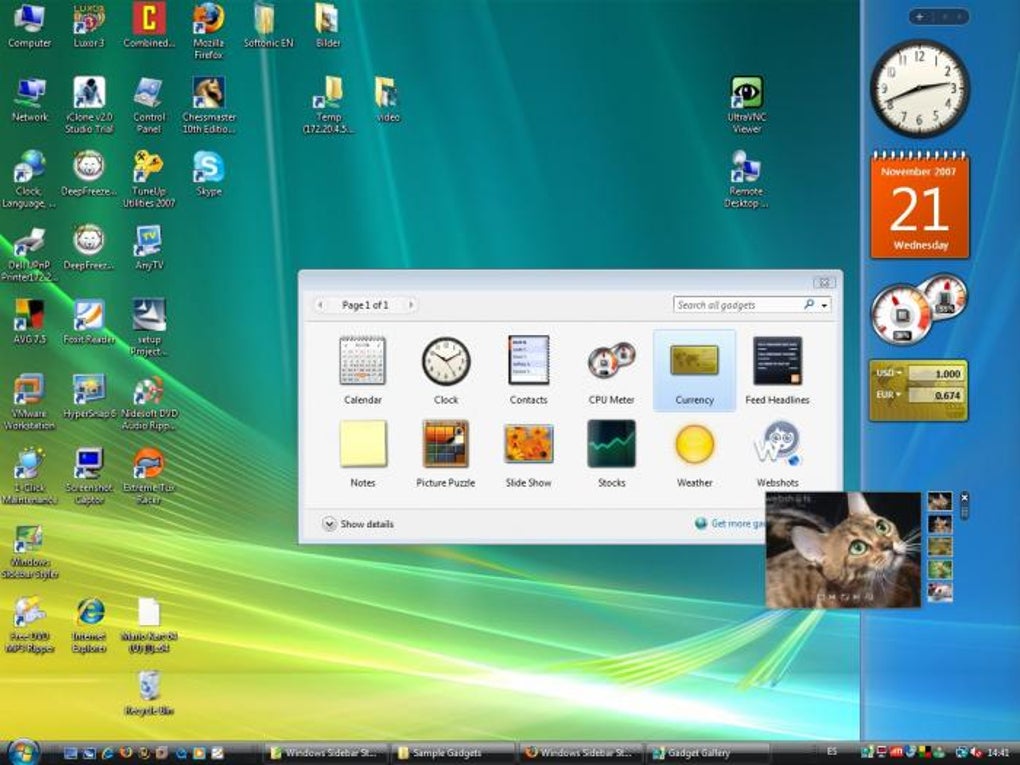1020x765 pixels.
Task: Switch to Sample Gadgets taskbar window
Action: click(x=452, y=753)
